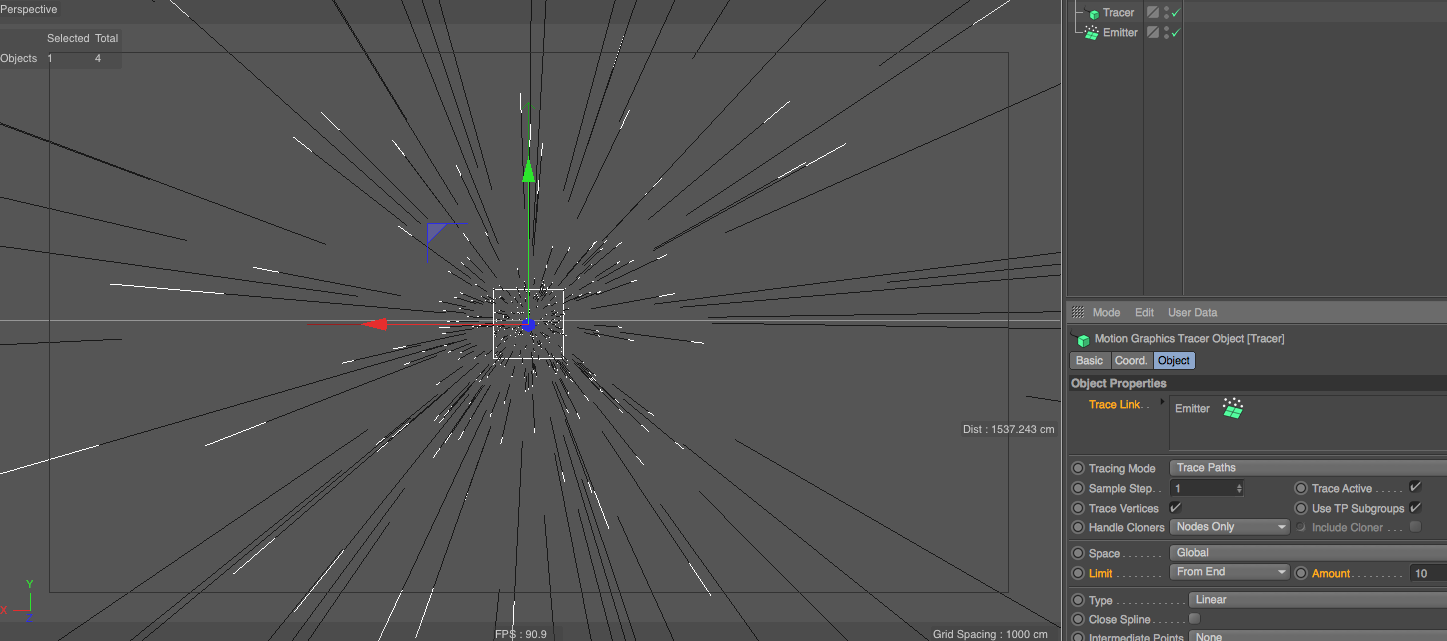The width and height of the screenshot is (1447, 641).
Task: Click the orange Amount label
Action: (x=1331, y=573)
